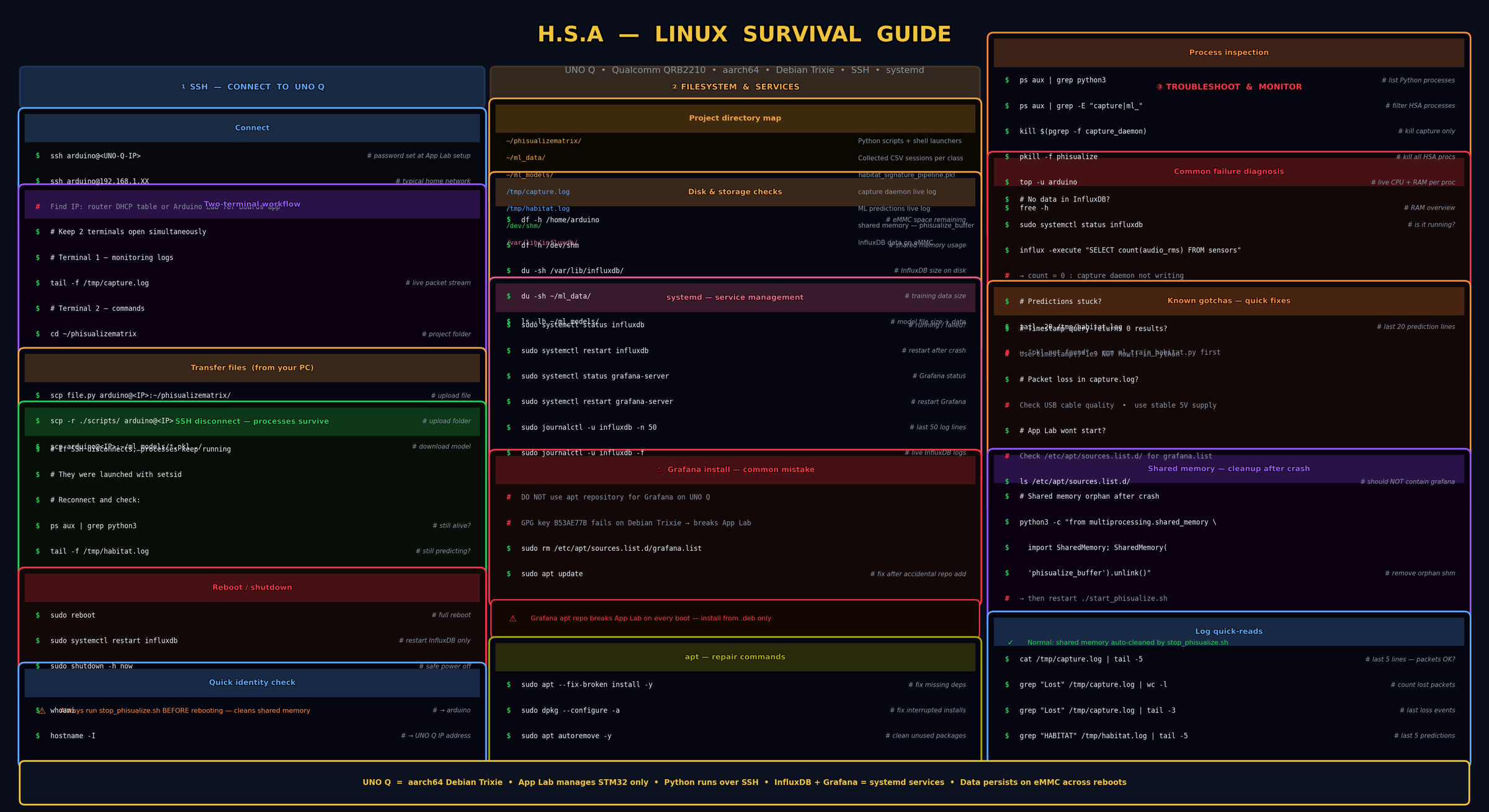Click the "~/ml_data/" directory entry
This screenshot has height=812, width=1489.
click(526, 158)
